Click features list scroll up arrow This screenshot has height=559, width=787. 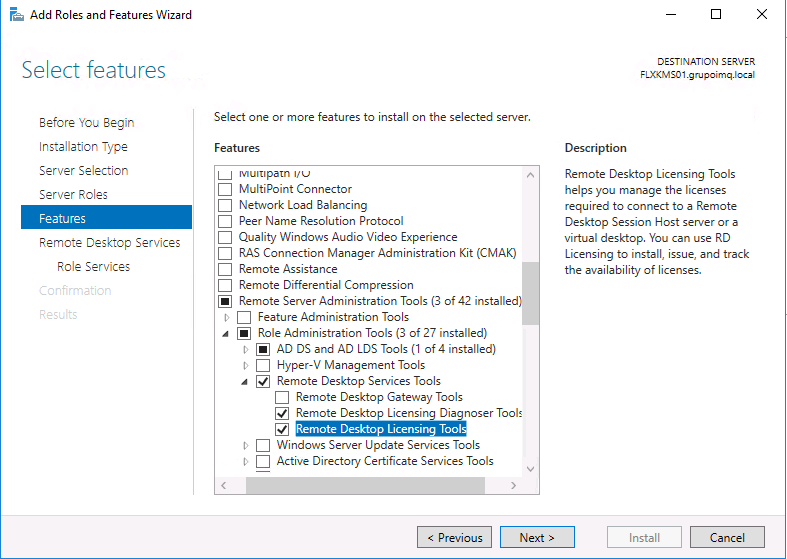pyautogui.click(x=531, y=175)
